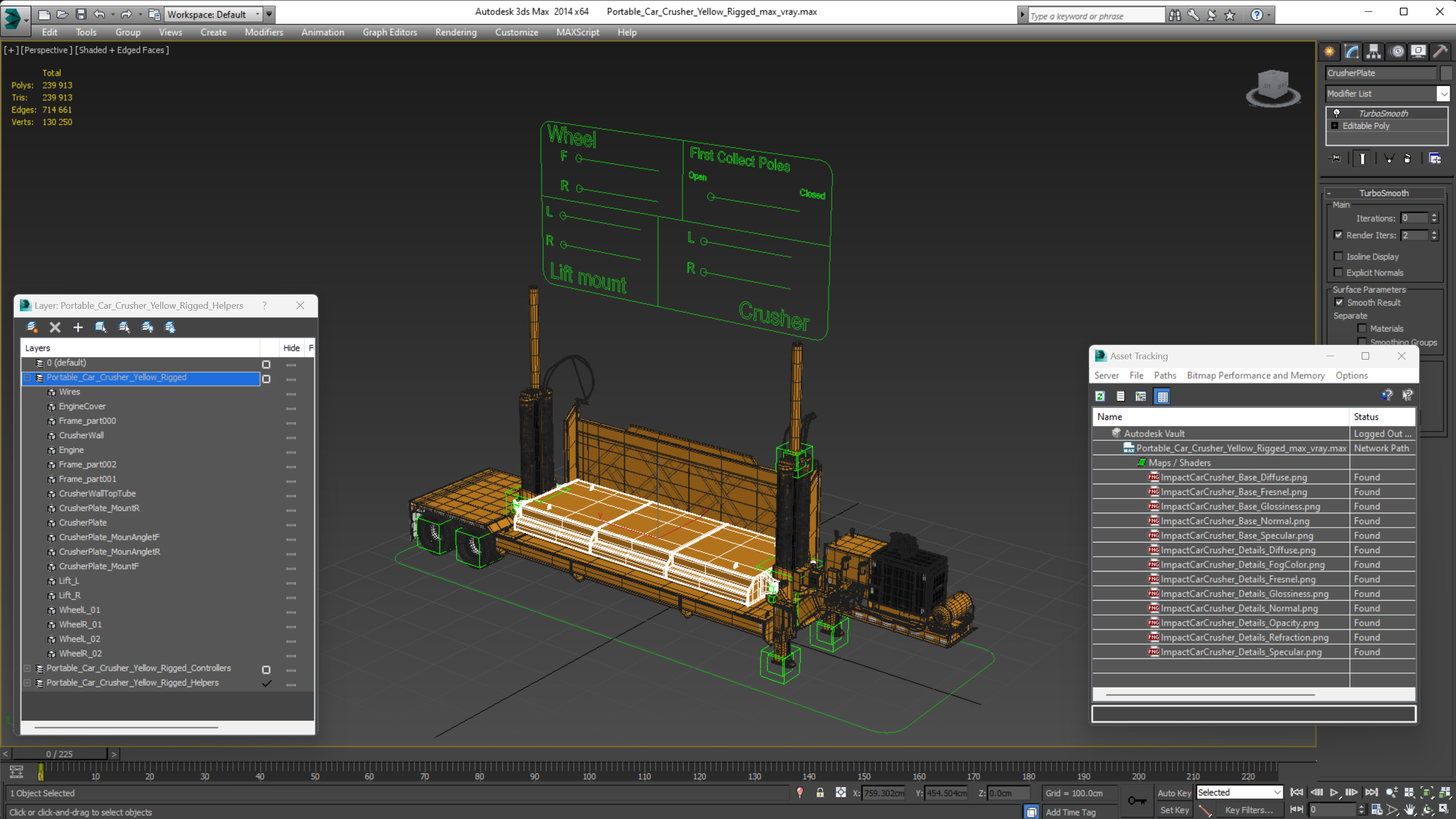
Task: Open the Workspace Default dropdown
Action: coord(213,14)
